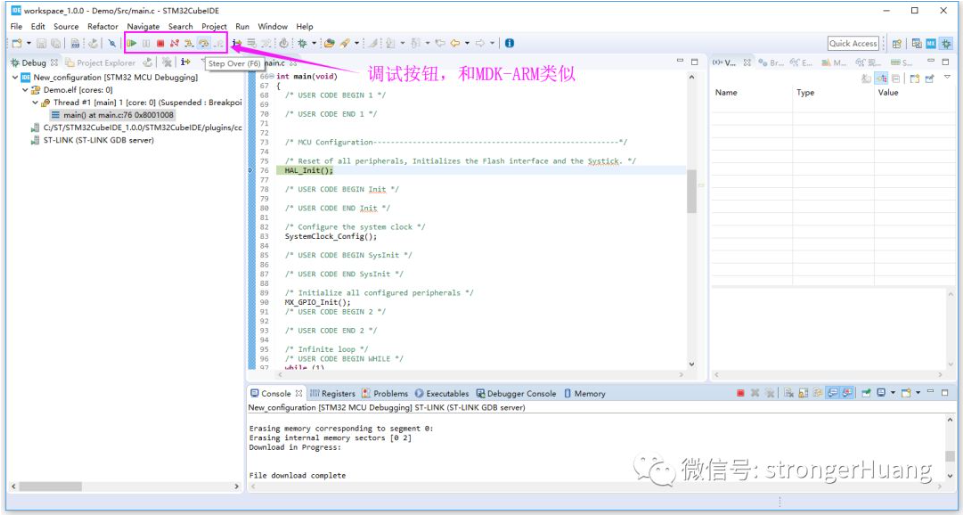The image size is (963, 522).
Task: Switch to the Registers tab
Action: (x=332, y=393)
